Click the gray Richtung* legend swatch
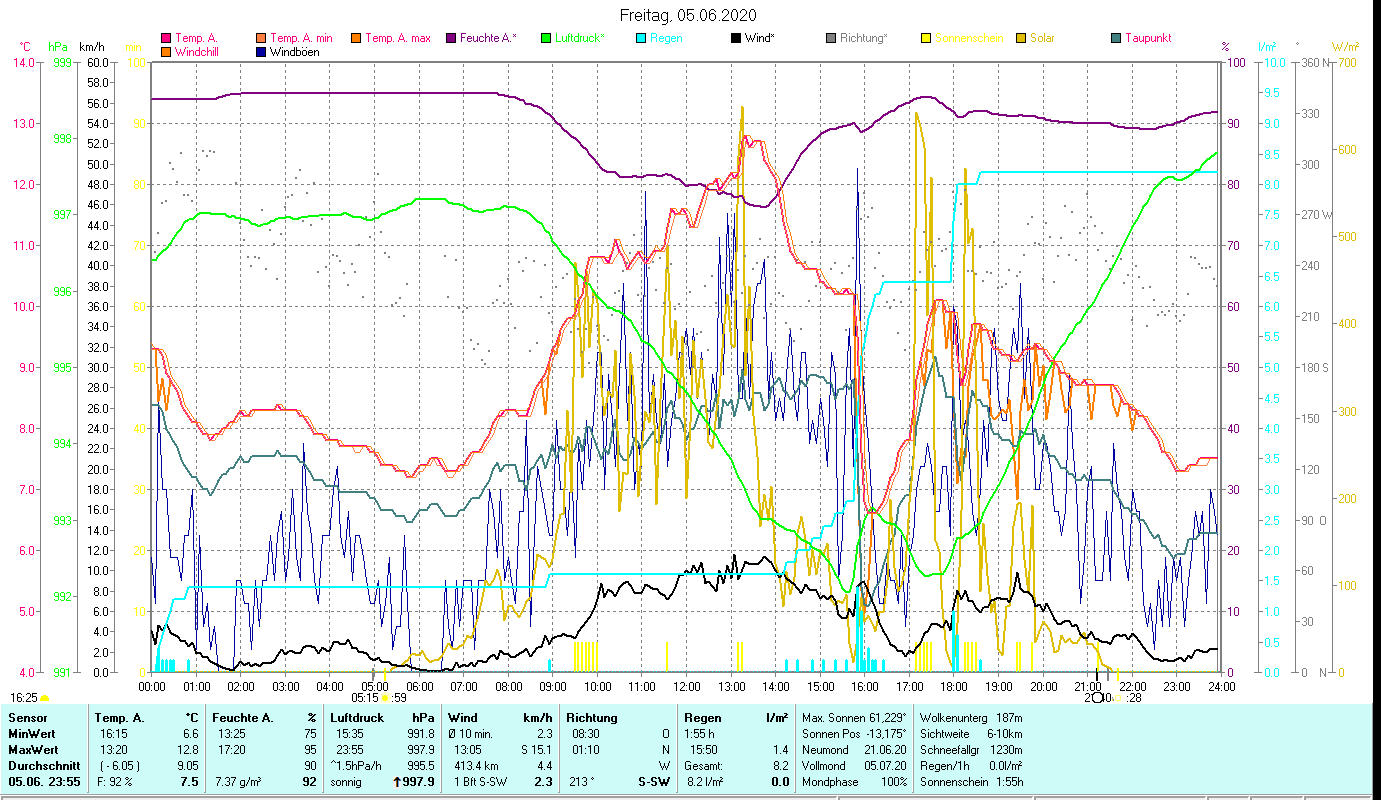 click(x=830, y=39)
